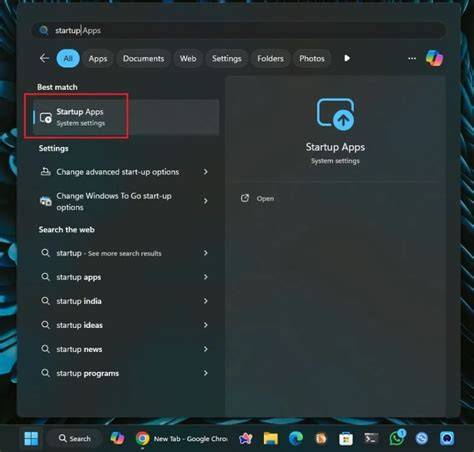Screen dimensions: 474x452
Task: Launch Microsoft Edge from the taskbar
Action: [x=296, y=438]
